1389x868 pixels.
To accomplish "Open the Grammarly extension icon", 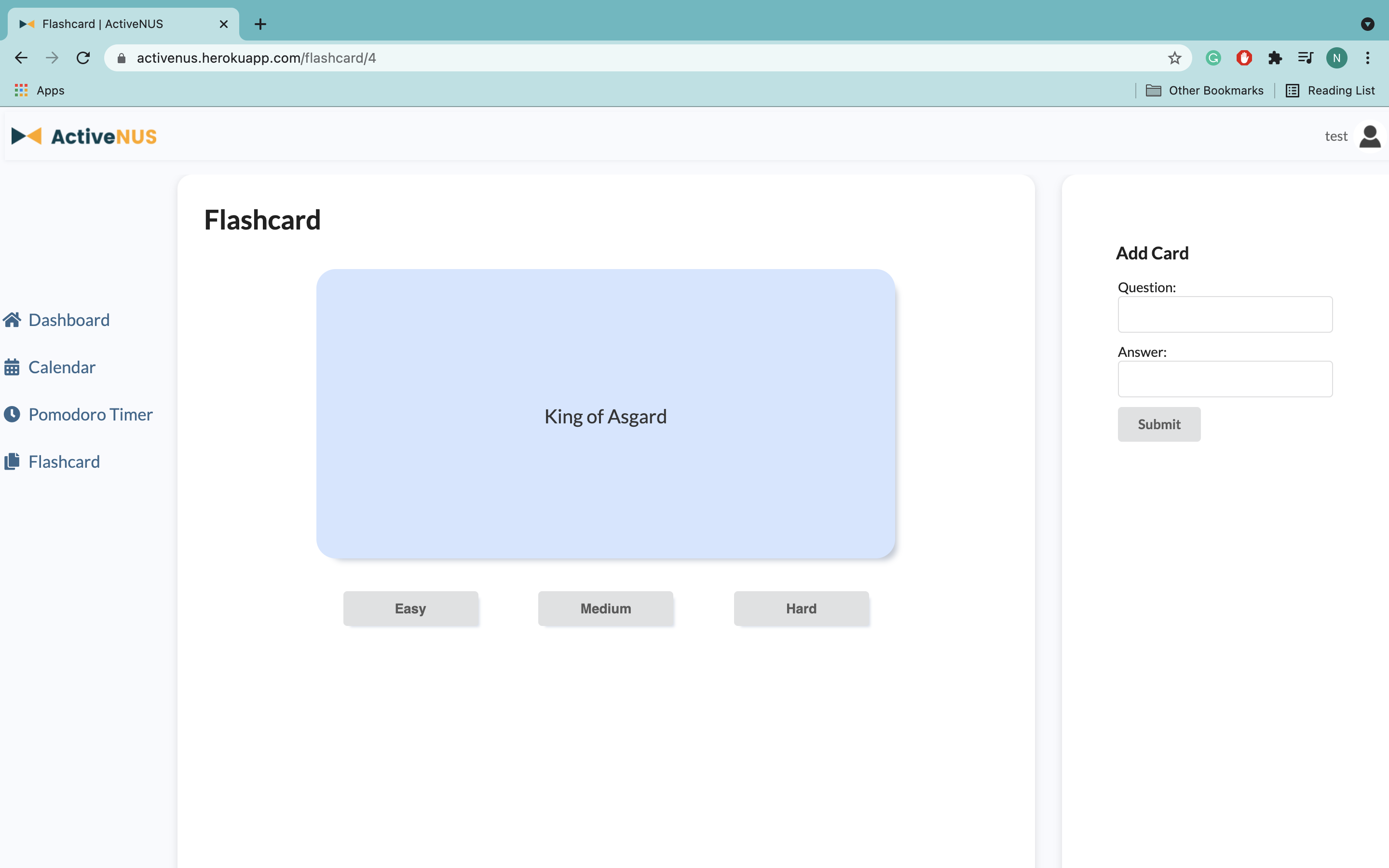I will tap(1213, 58).
